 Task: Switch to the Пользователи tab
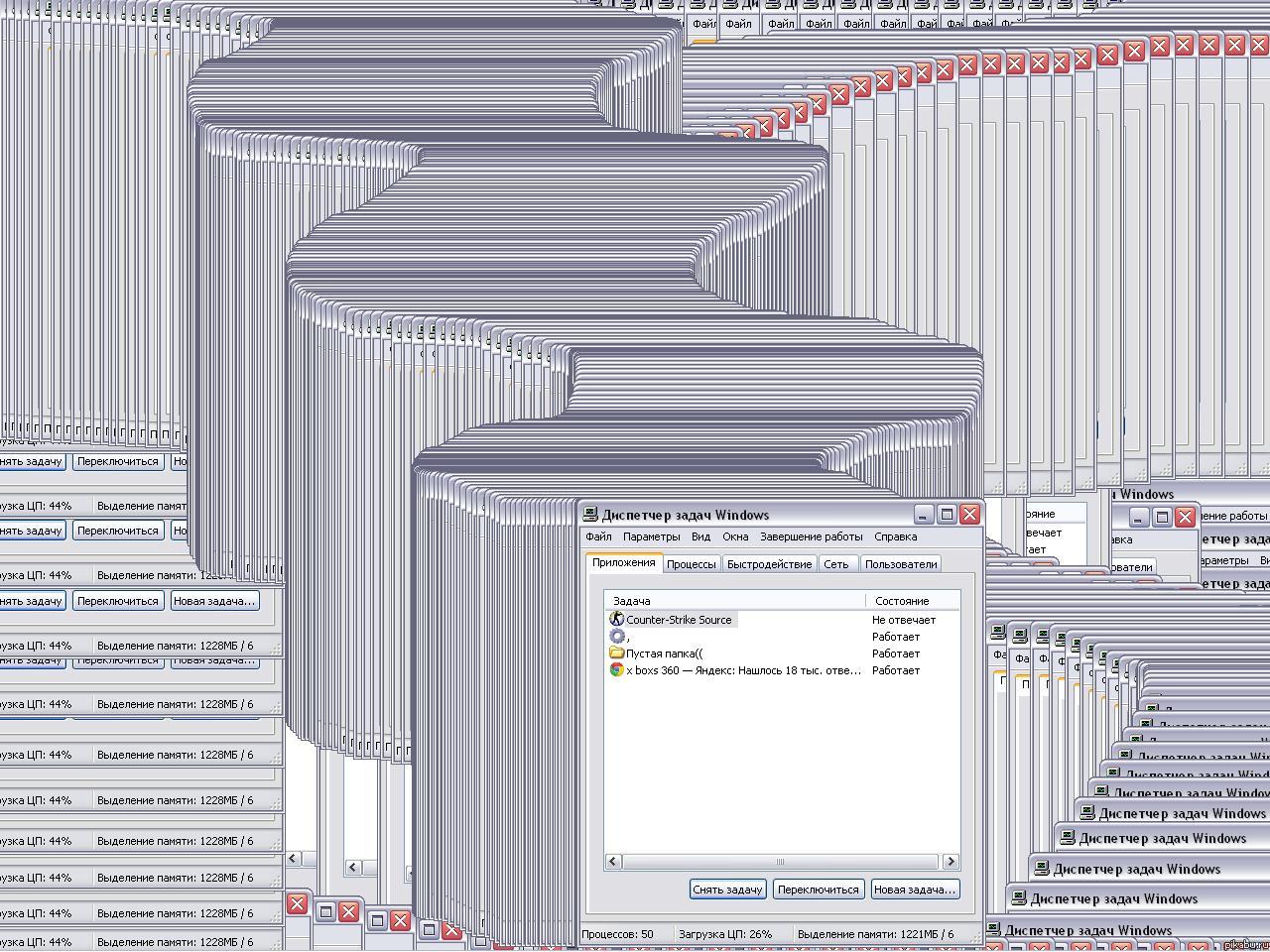[x=900, y=564]
